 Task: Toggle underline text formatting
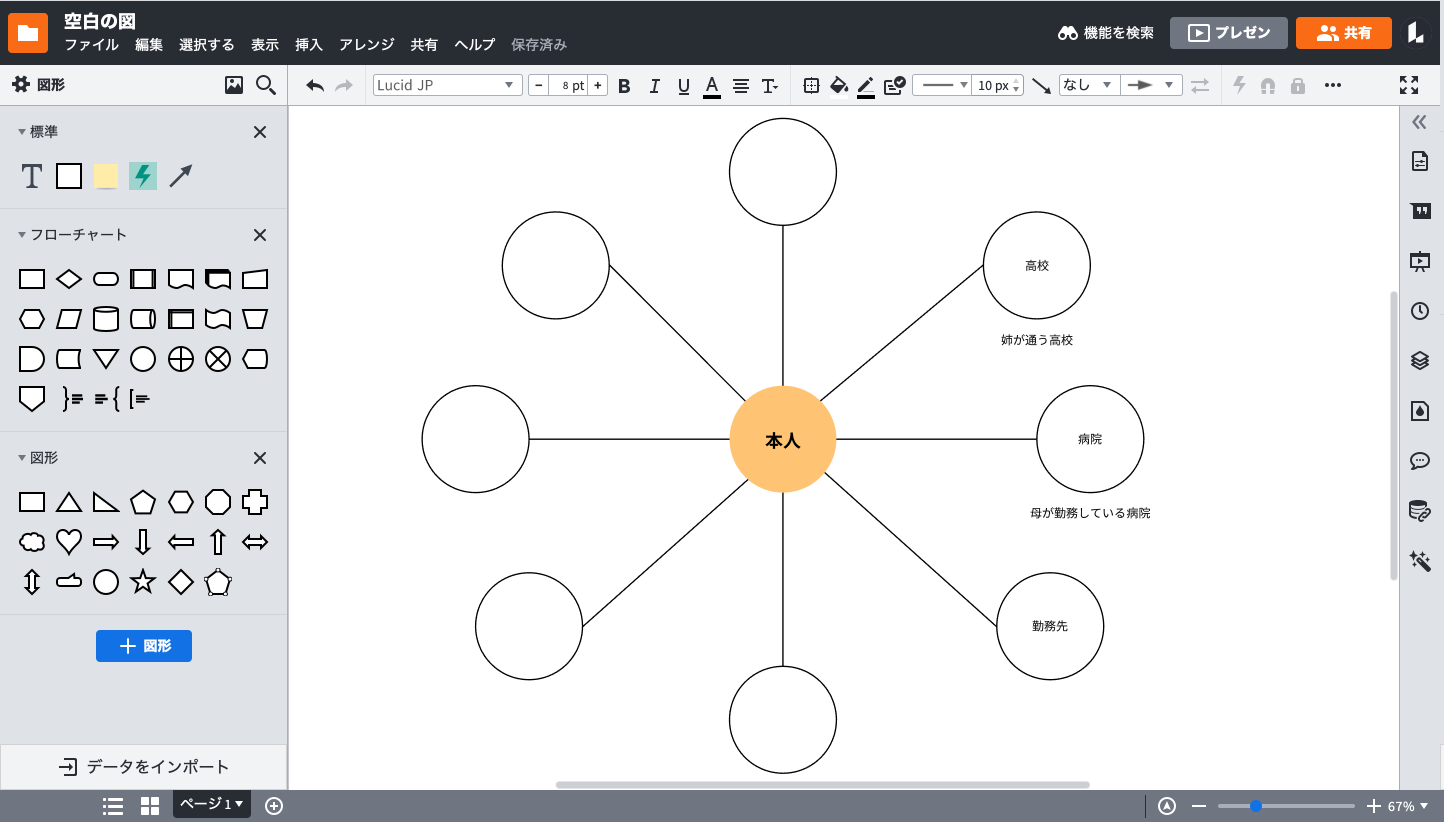[683, 86]
